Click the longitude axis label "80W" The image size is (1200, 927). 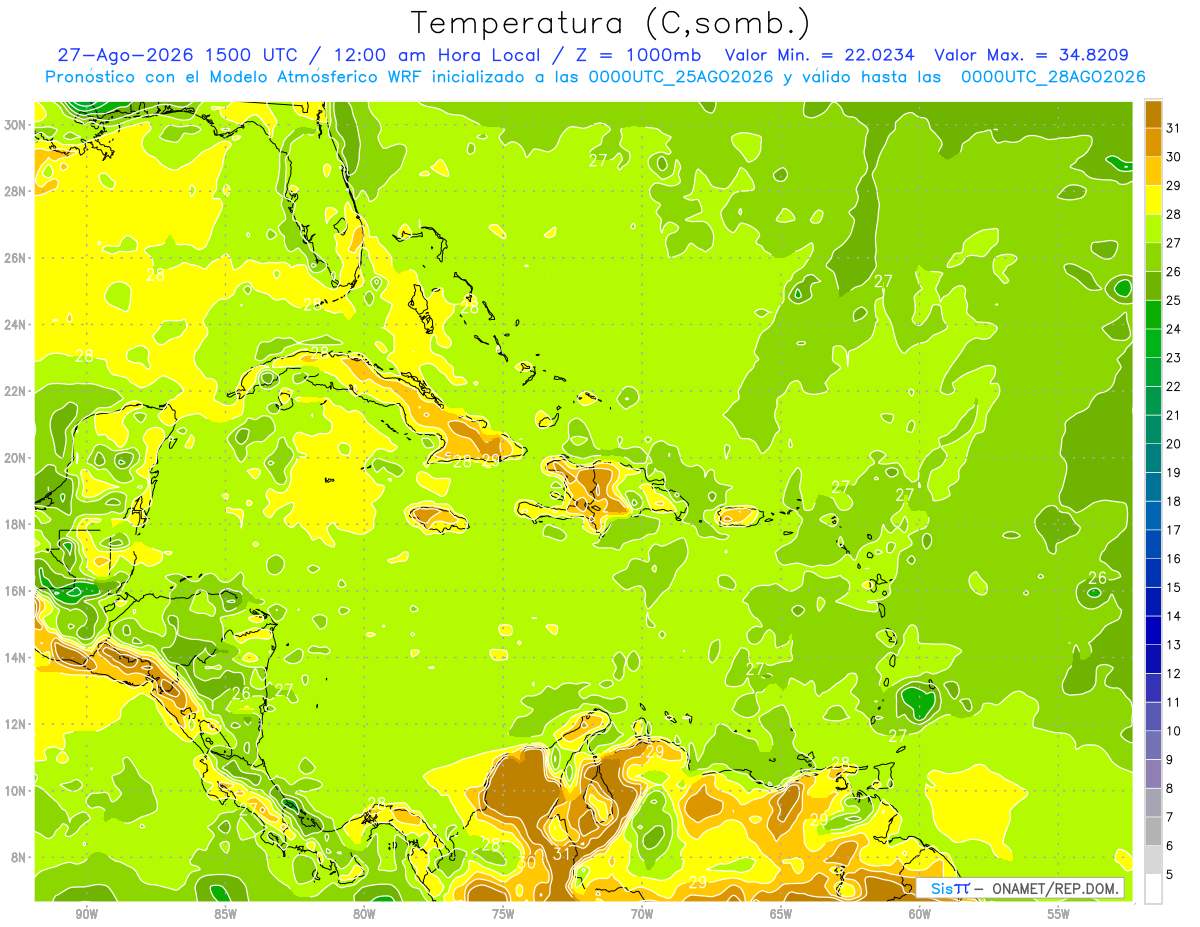364,914
